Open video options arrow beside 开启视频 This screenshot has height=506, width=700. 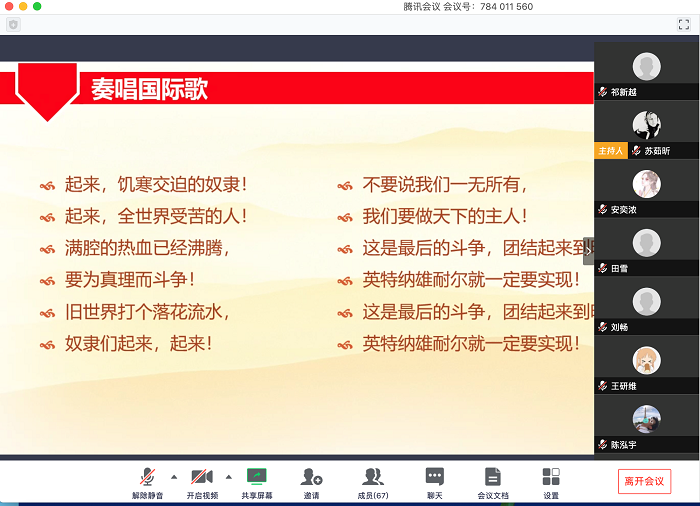228,476
